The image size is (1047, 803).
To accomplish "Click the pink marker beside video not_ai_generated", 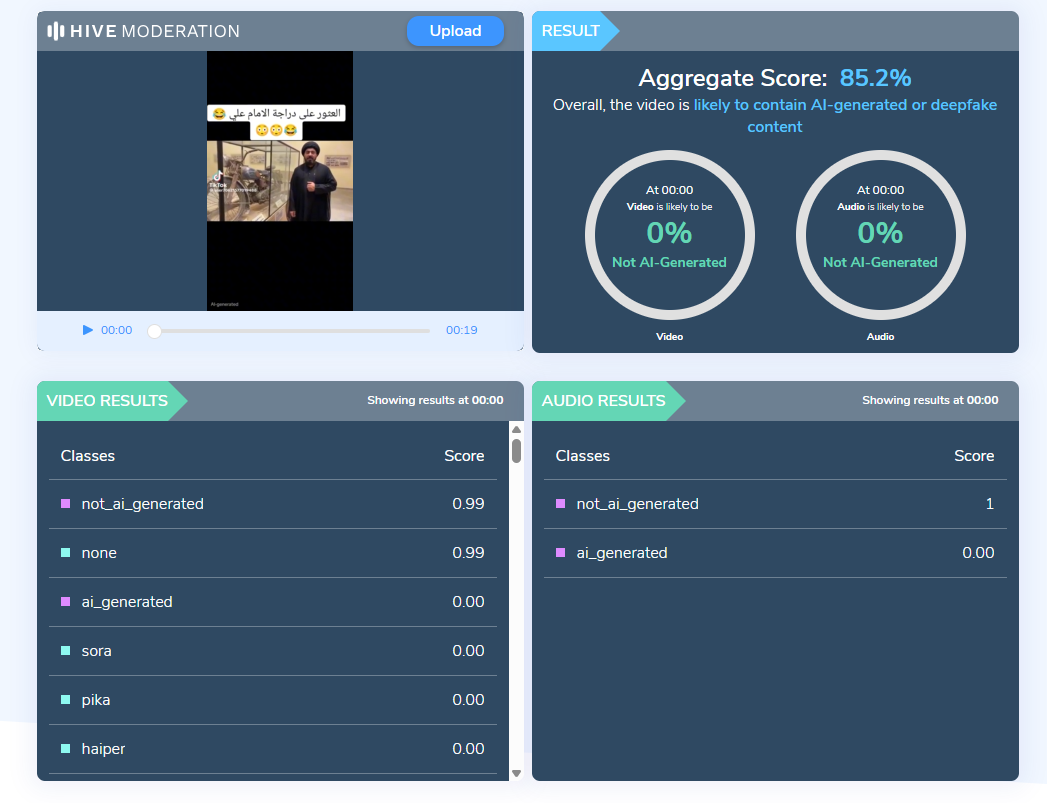I will tap(66, 504).
